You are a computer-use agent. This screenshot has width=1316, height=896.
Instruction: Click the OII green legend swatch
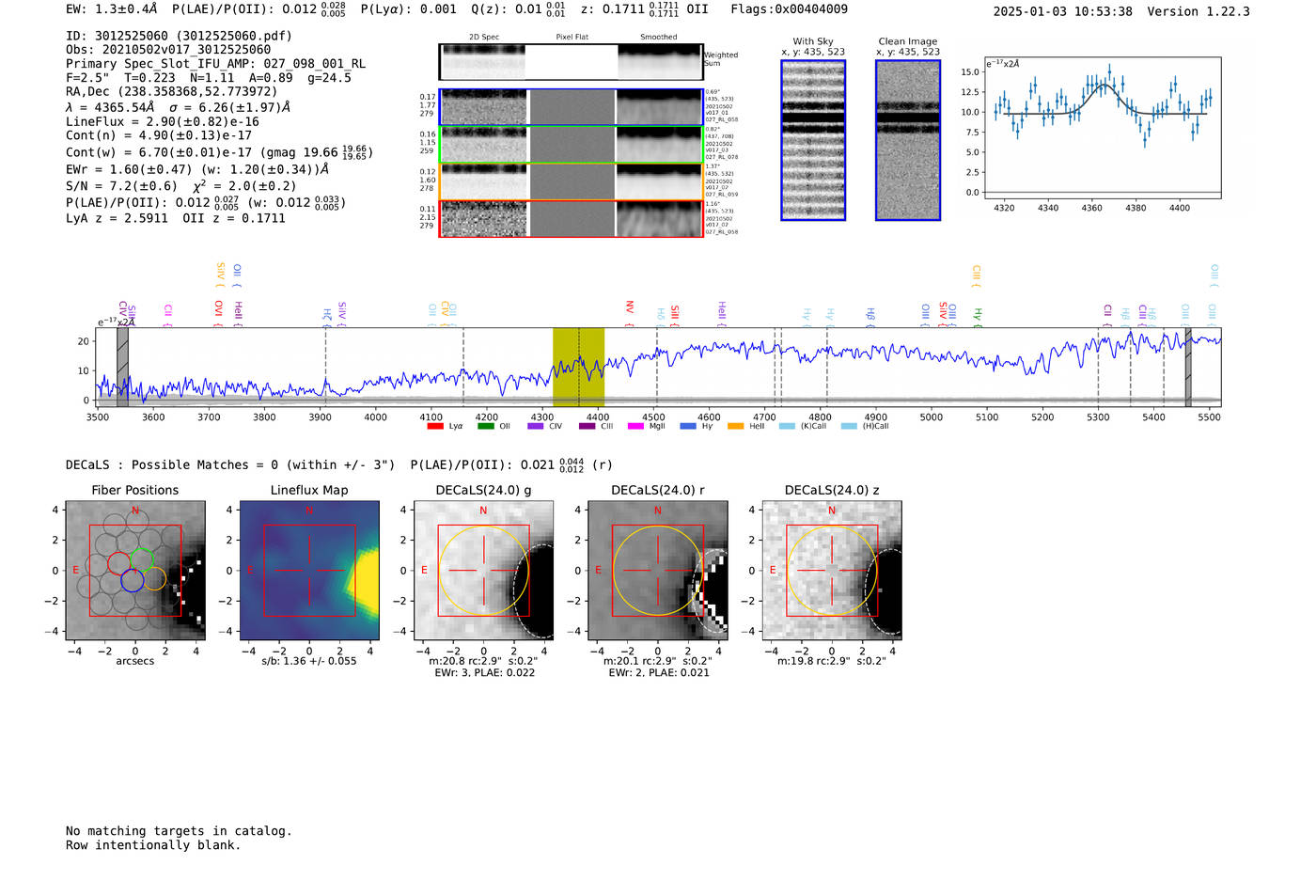(x=485, y=427)
